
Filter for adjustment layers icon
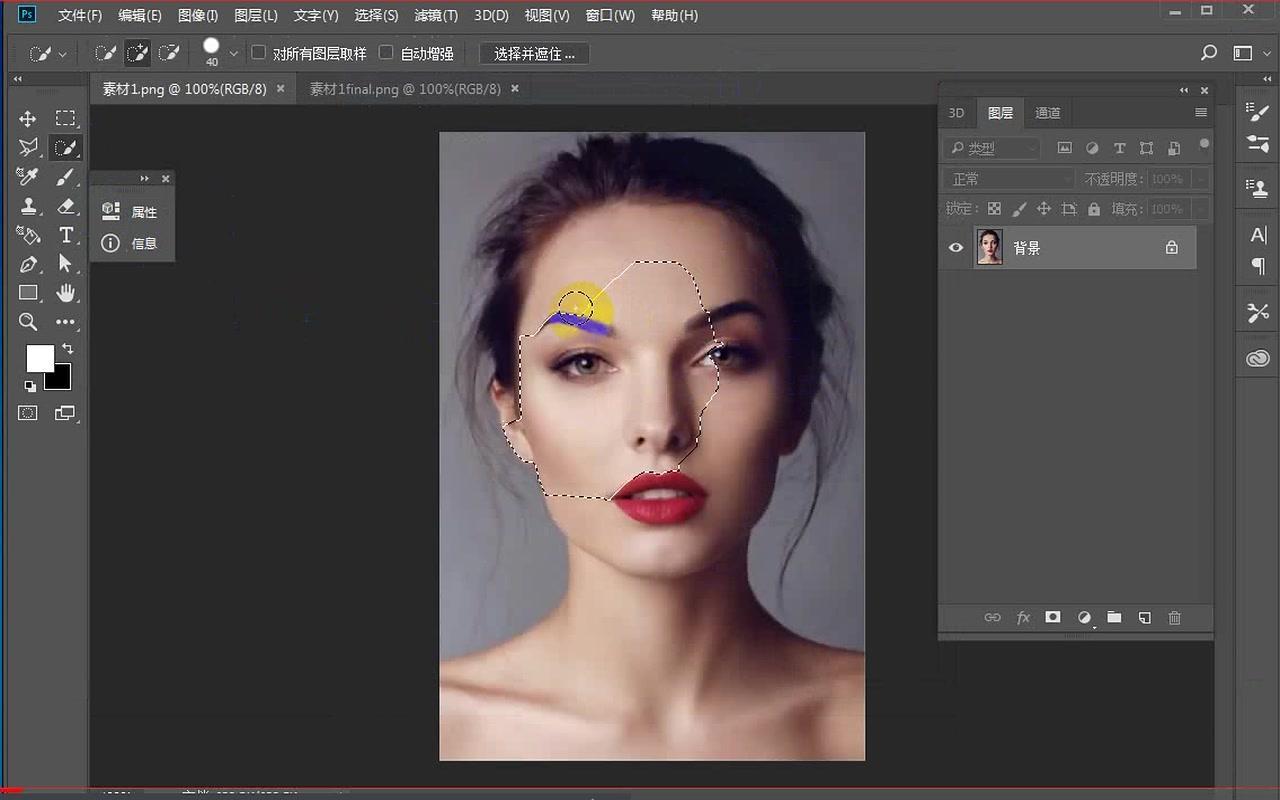(1092, 148)
